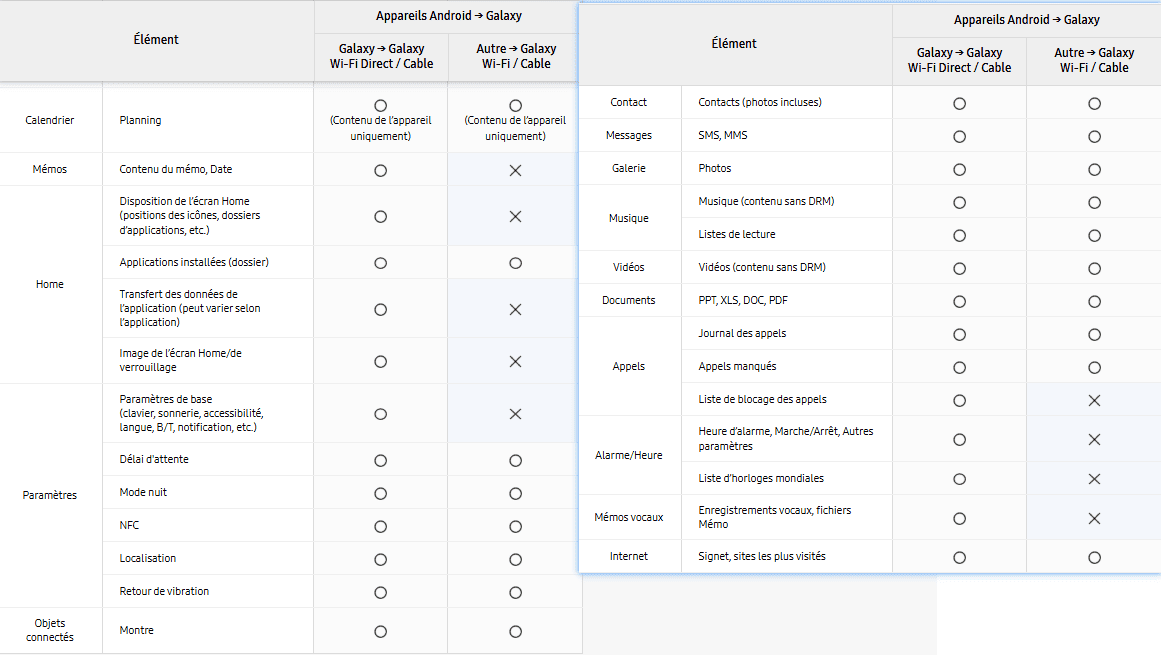1161x655 pixels.
Task: Click the 'Documents' category cell
Action: 629,300
